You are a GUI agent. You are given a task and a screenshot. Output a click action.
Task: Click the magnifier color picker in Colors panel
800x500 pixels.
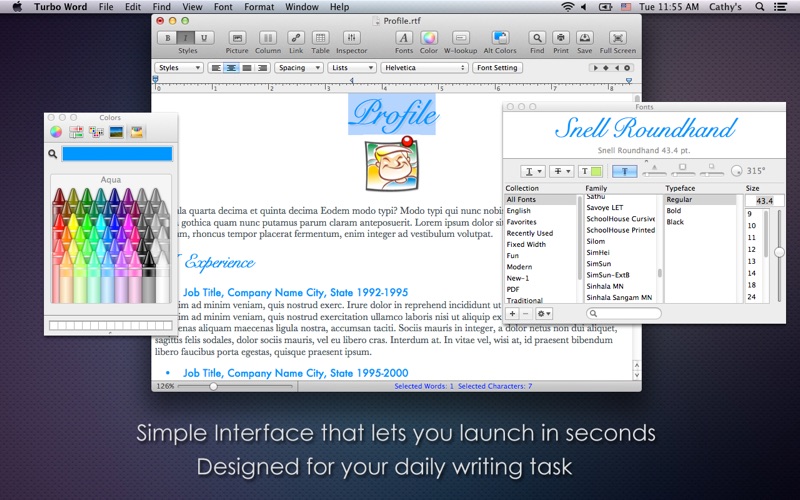point(53,154)
